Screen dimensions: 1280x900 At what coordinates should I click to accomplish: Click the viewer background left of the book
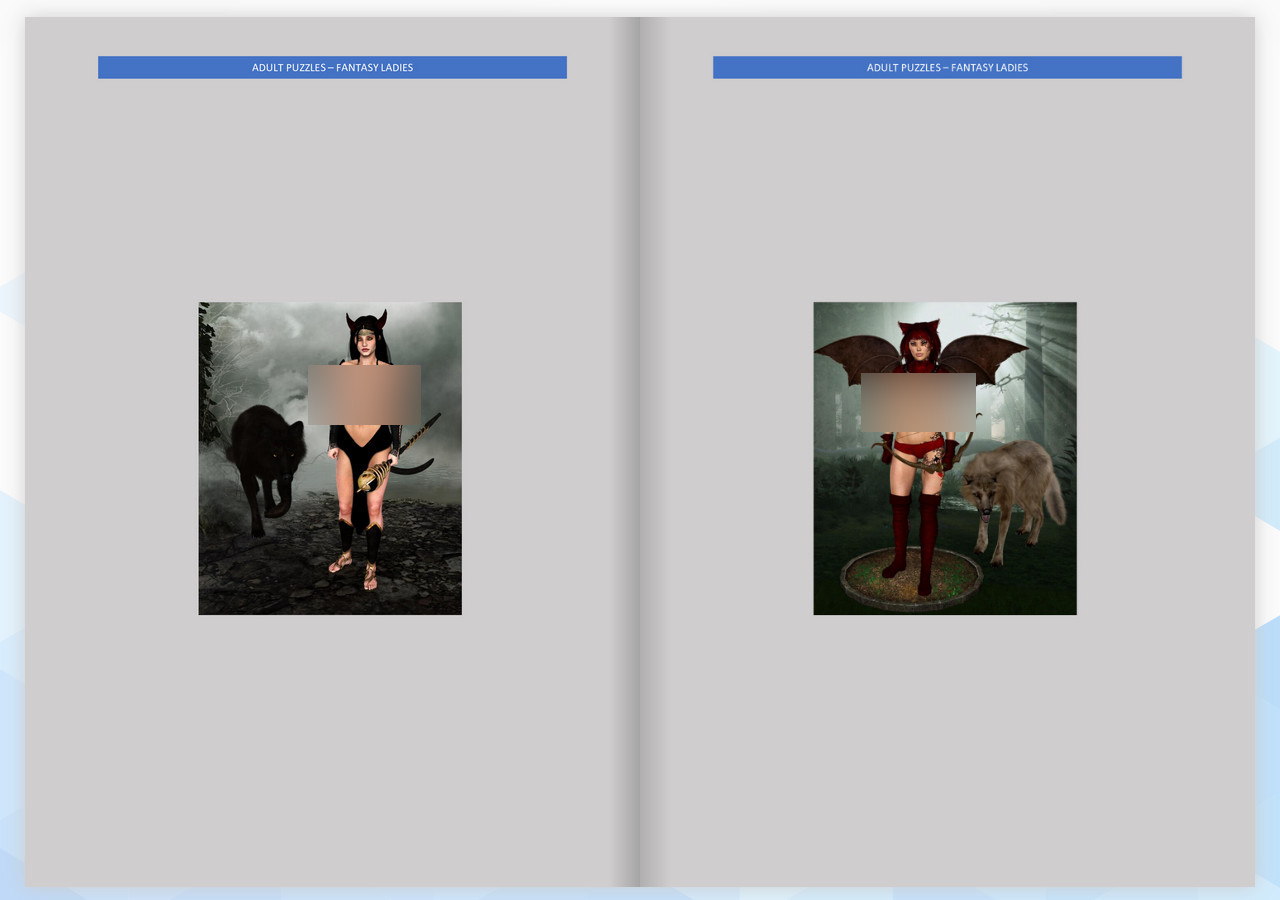pyautogui.click(x=12, y=450)
